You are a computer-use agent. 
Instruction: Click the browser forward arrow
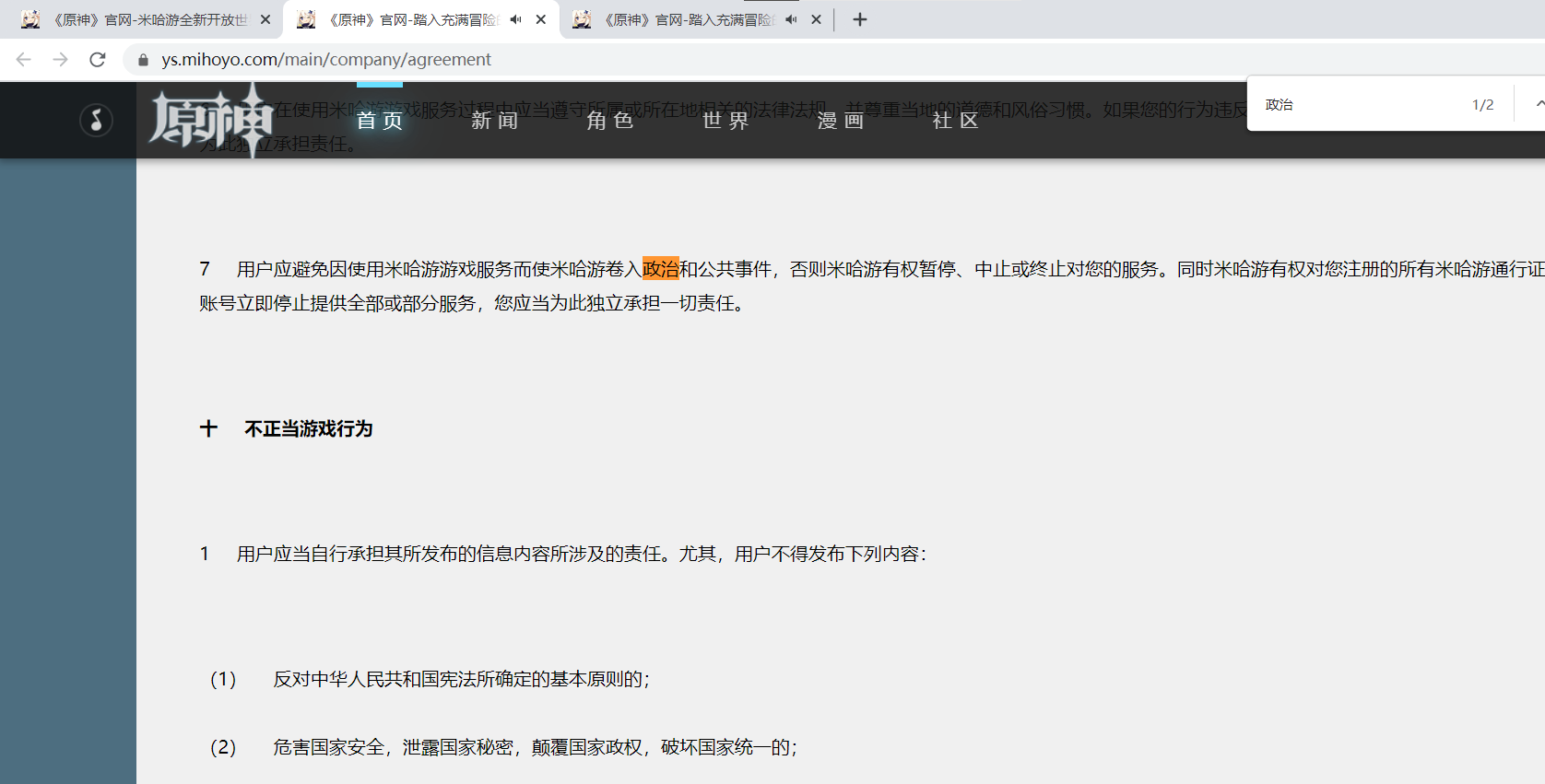(x=61, y=59)
